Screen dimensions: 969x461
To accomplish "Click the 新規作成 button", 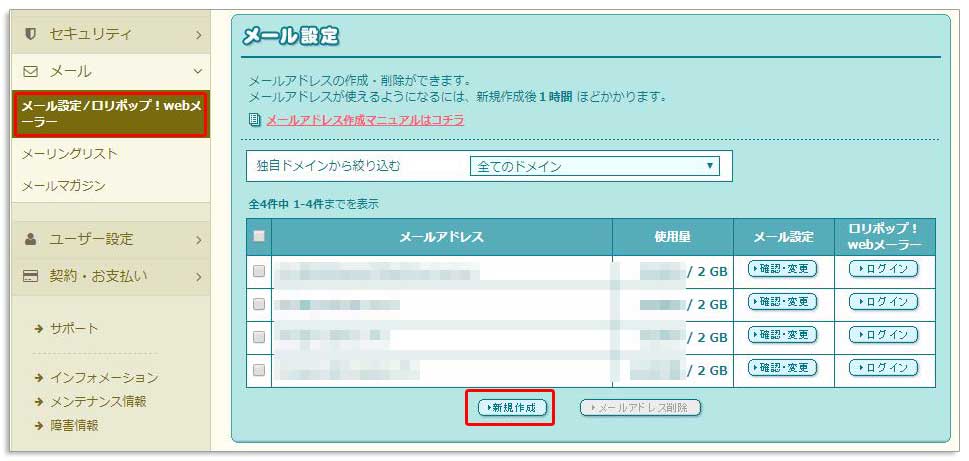I will coord(513,408).
